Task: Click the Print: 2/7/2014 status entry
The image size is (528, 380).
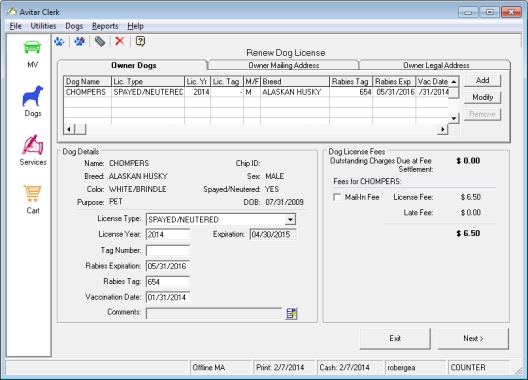Action: [284, 367]
